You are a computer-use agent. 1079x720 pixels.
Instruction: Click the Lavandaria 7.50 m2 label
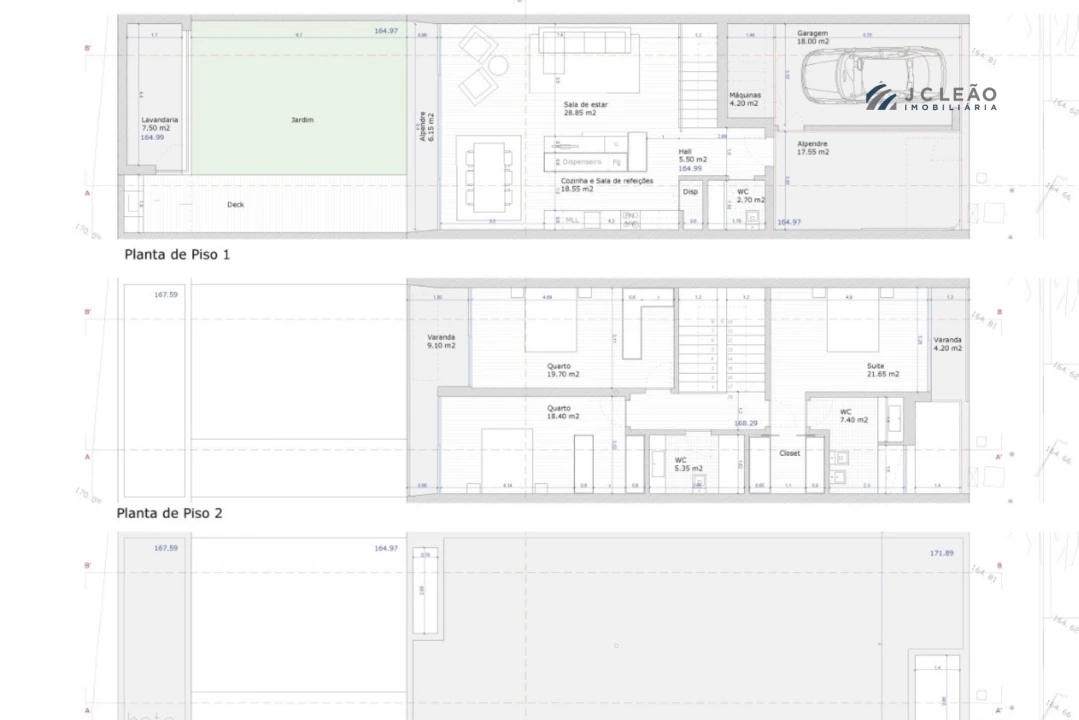coord(160,124)
